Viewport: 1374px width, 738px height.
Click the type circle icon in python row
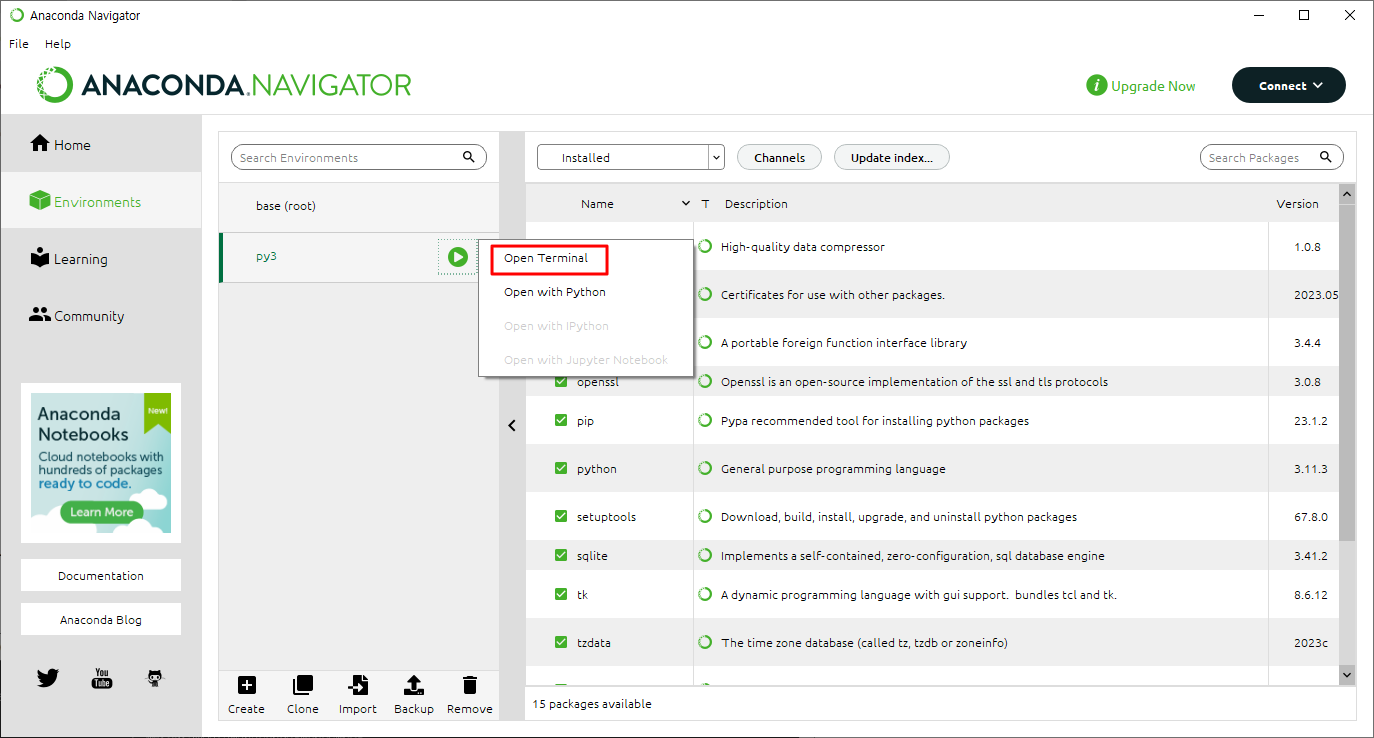705,469
